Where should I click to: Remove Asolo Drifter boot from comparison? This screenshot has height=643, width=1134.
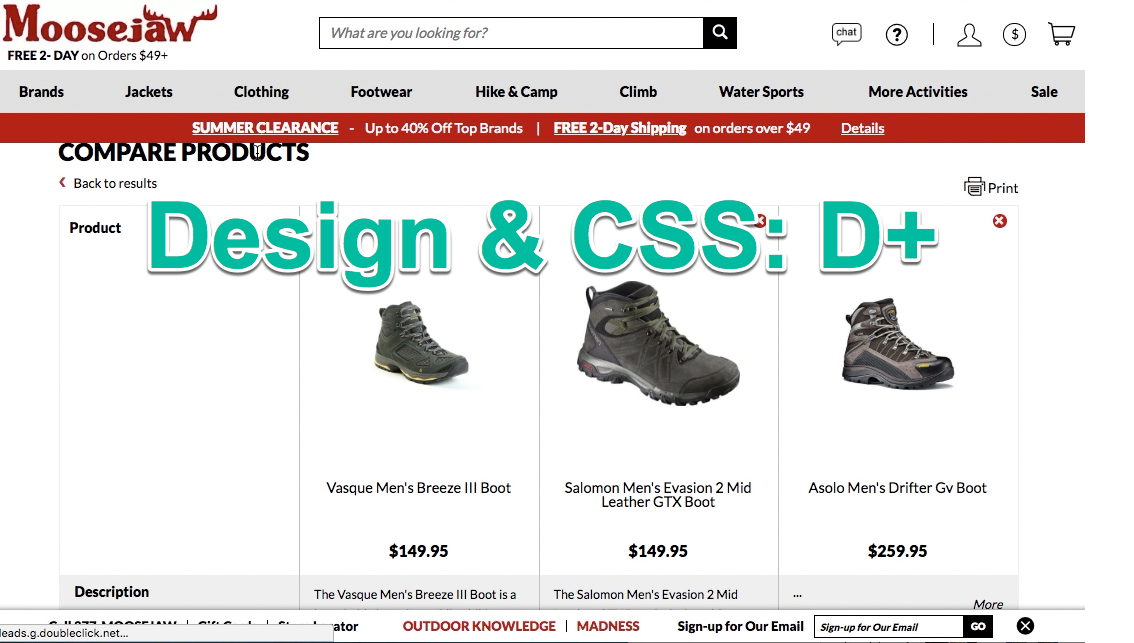click(x=999, y=221)
